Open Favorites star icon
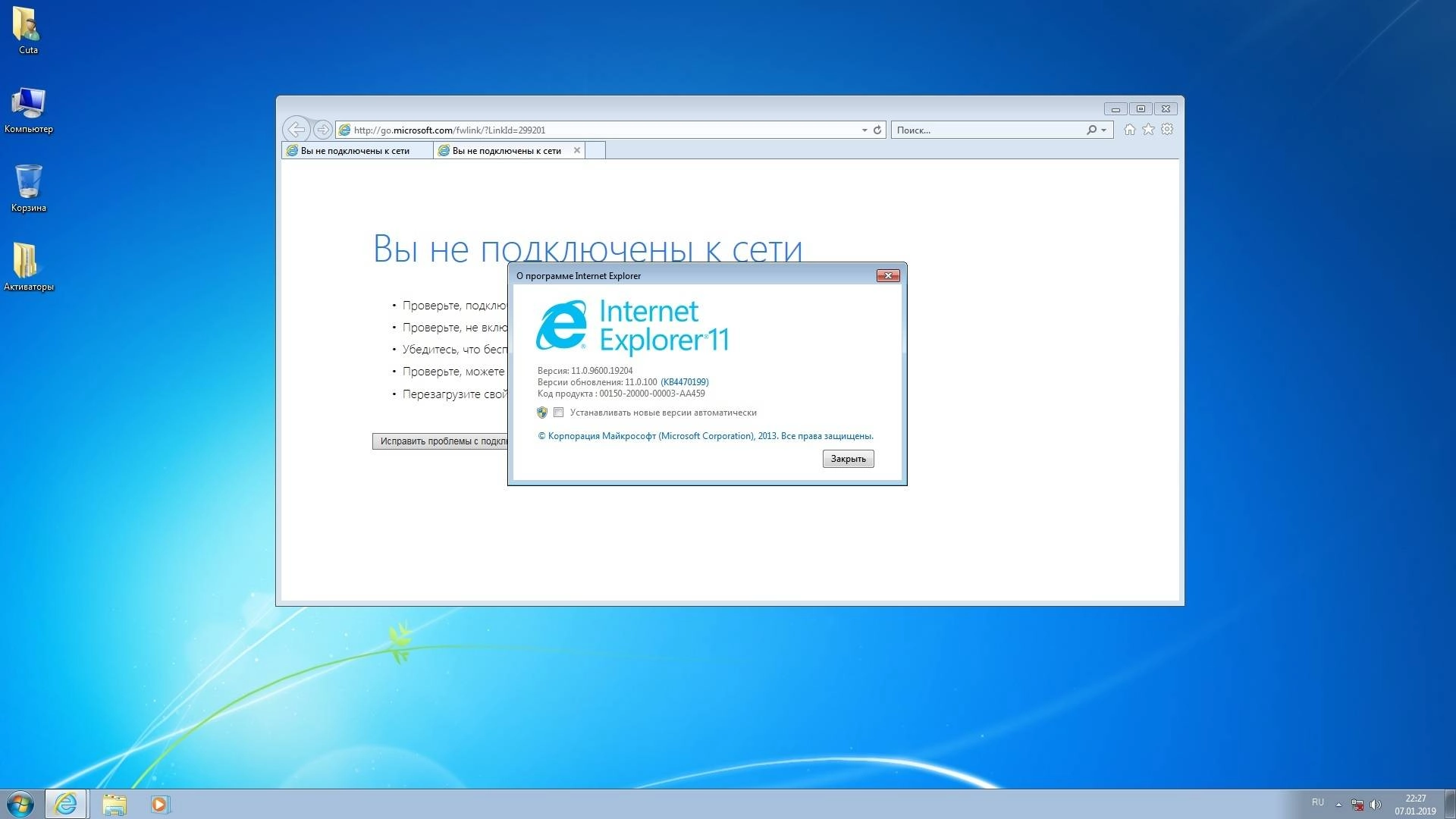 coord(1149,130)
